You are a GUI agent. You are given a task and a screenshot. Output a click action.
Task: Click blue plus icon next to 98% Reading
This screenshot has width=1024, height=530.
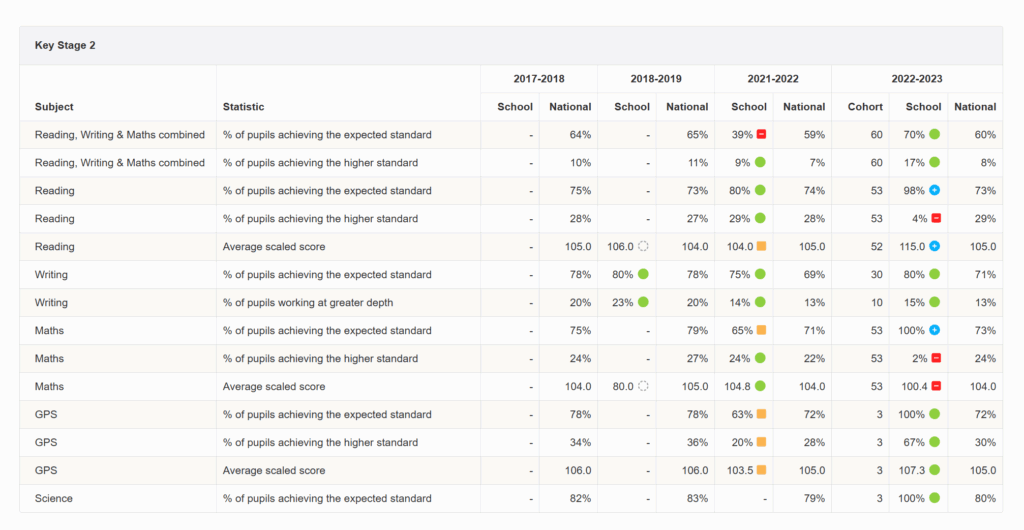[x=934, y=191]
